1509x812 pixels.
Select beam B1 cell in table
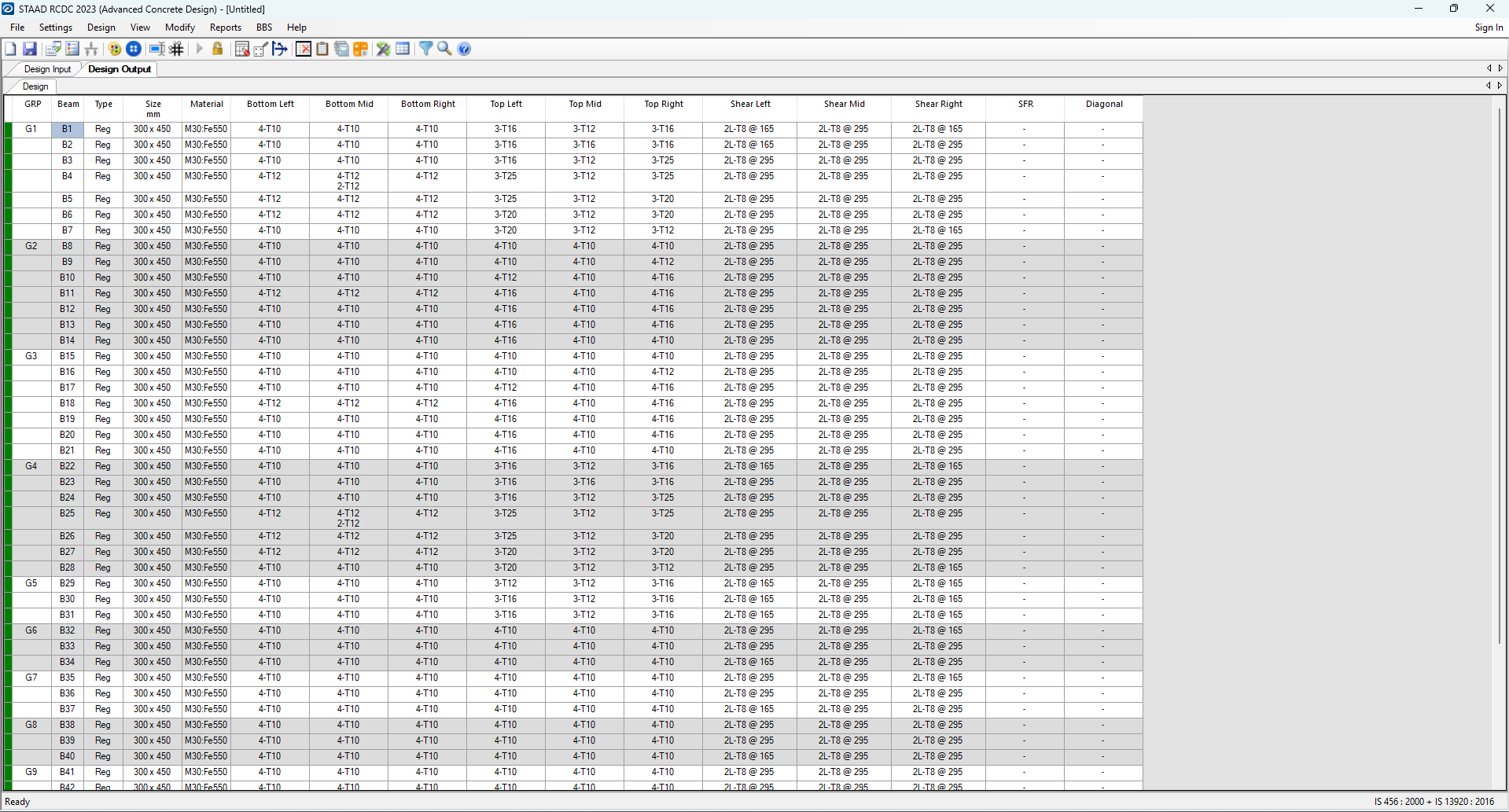pyautogui.click(x=68, y=129)
